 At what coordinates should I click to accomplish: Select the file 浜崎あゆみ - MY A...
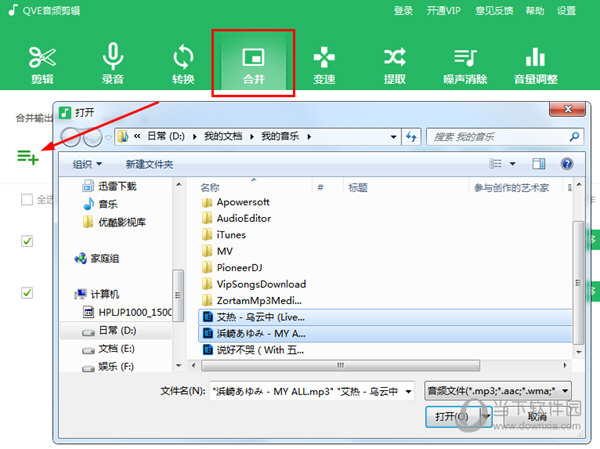pos(385,334)
